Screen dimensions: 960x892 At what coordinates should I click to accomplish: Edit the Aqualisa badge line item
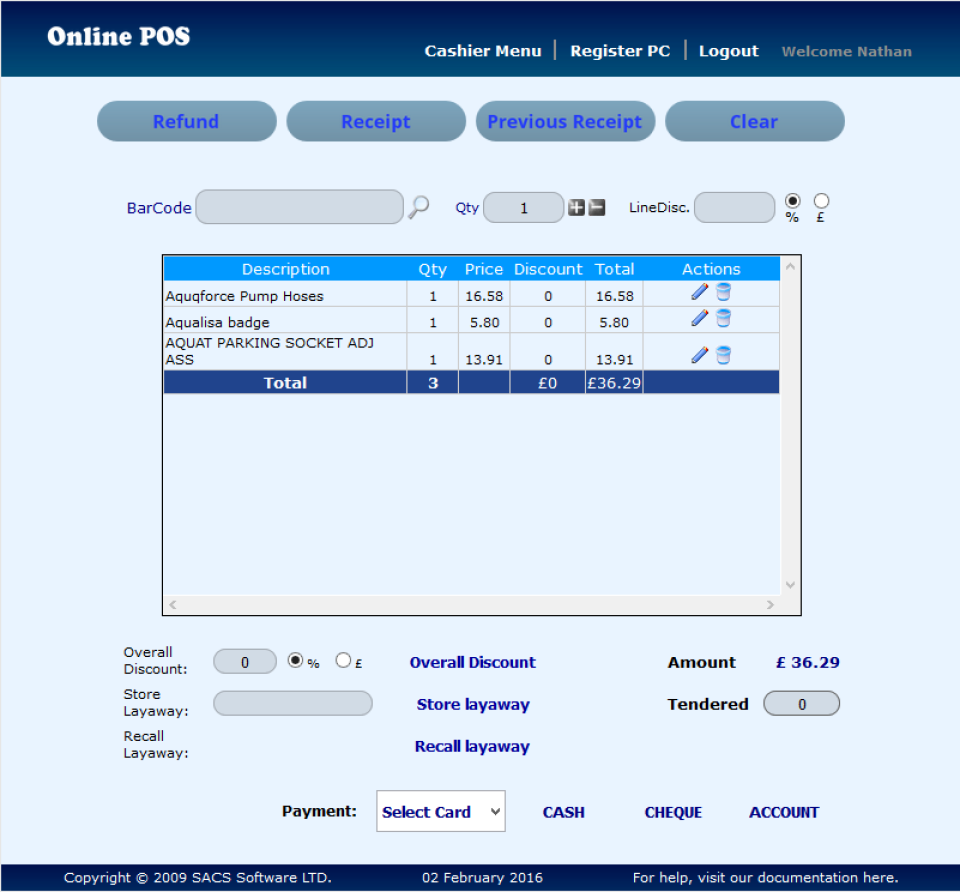coord(698,319)
